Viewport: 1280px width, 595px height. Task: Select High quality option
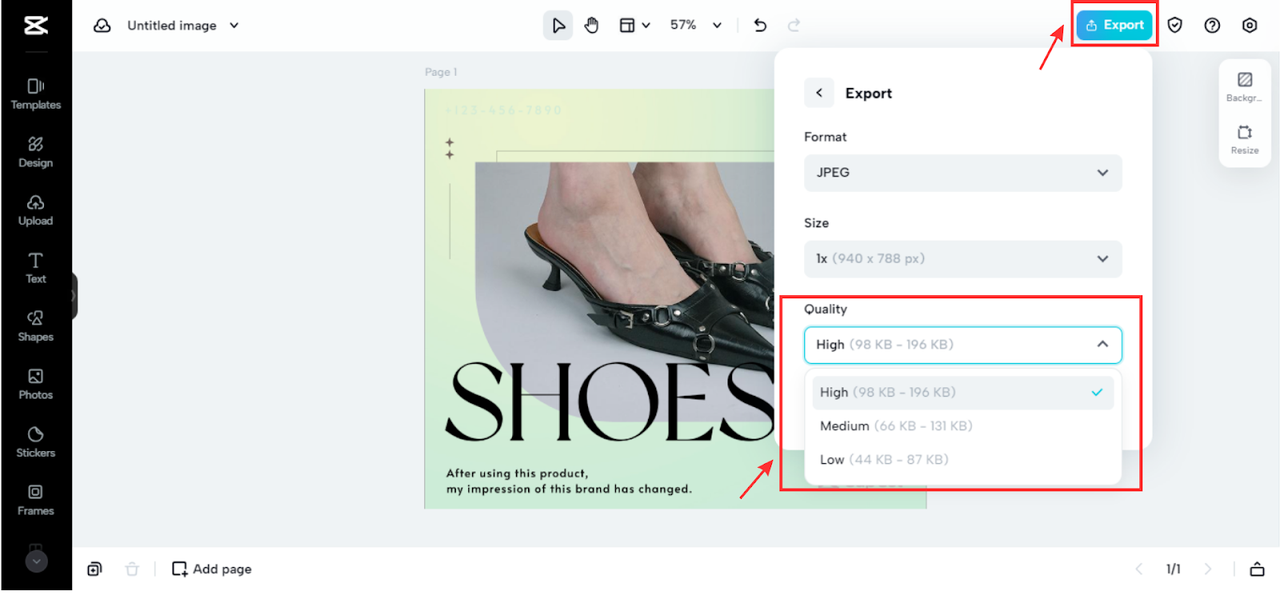(963, 392)
